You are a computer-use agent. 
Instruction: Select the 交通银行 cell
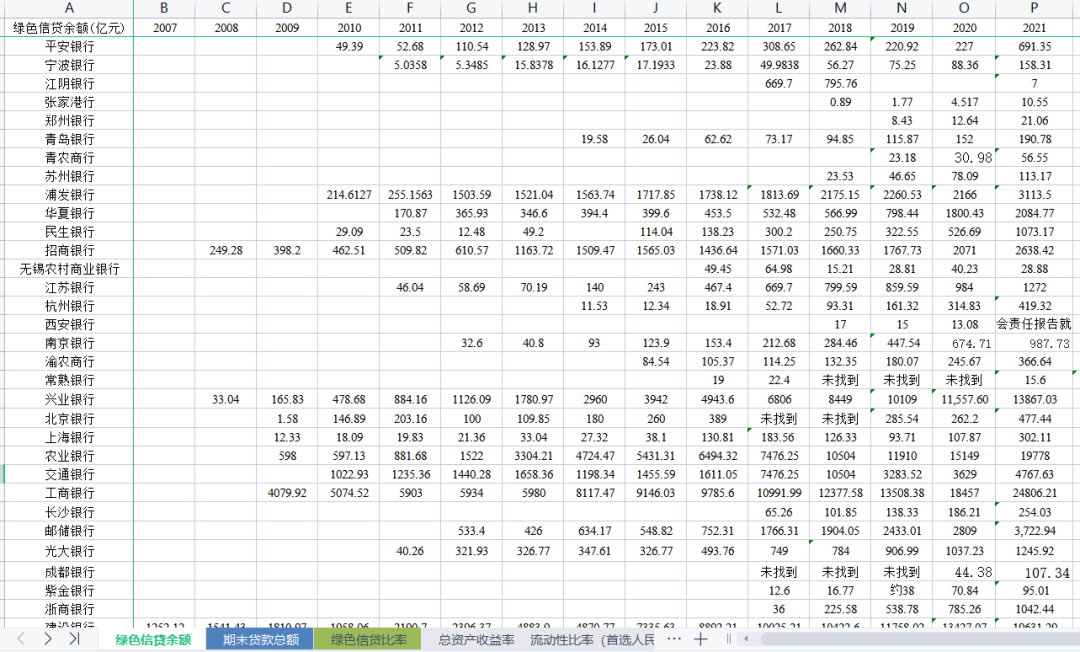(x=69, y=474)
